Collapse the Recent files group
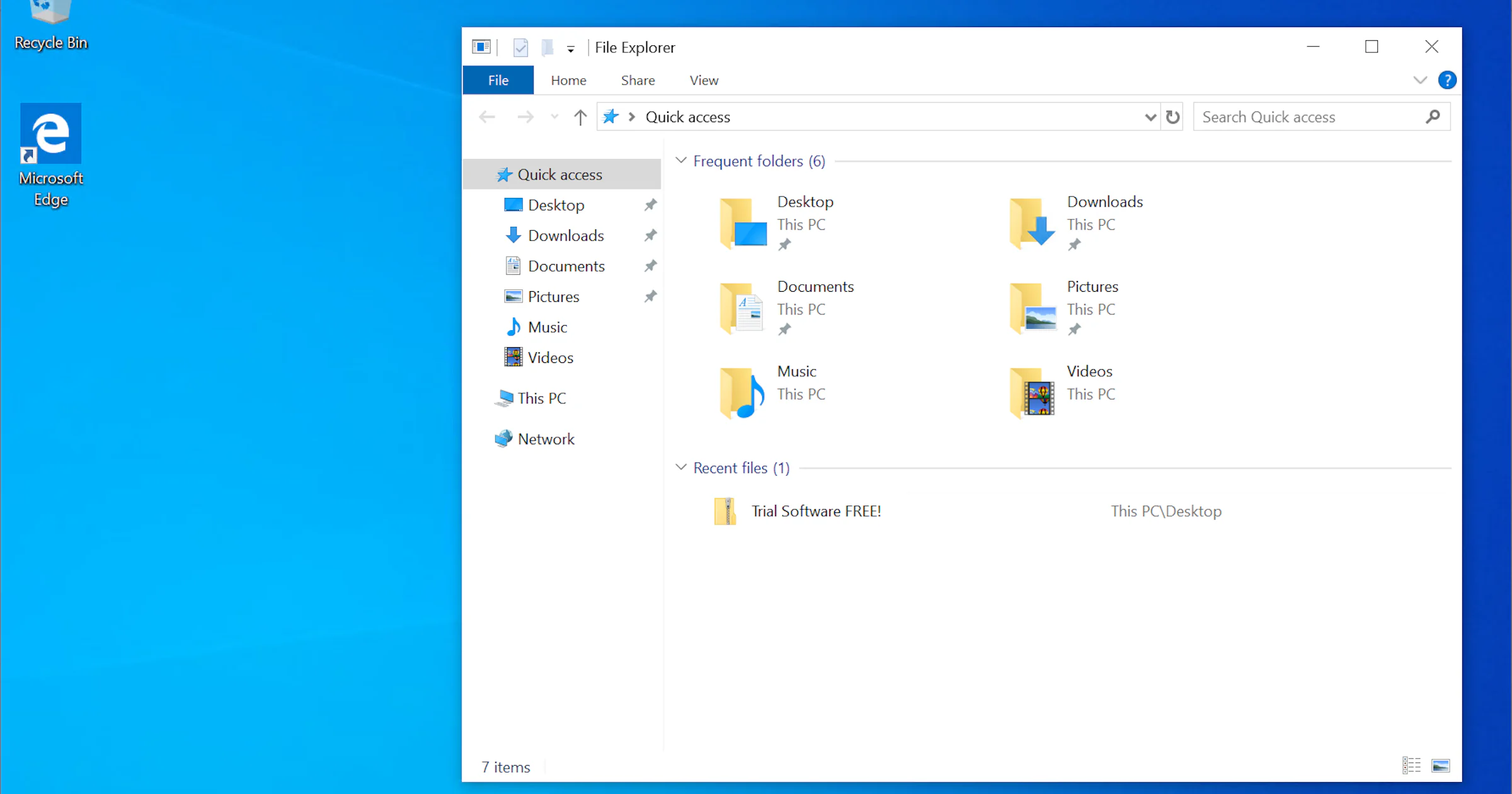The height and width of the screenshot is (794, 1512). click(x=680, y=467)
